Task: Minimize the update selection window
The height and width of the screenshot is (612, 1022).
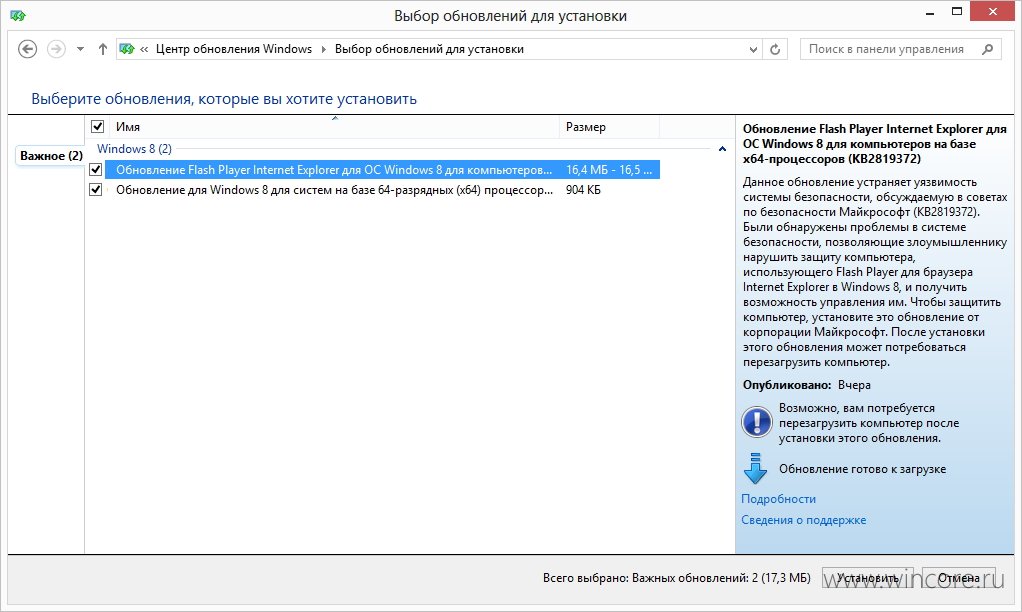Action: (x=929, y=12)
